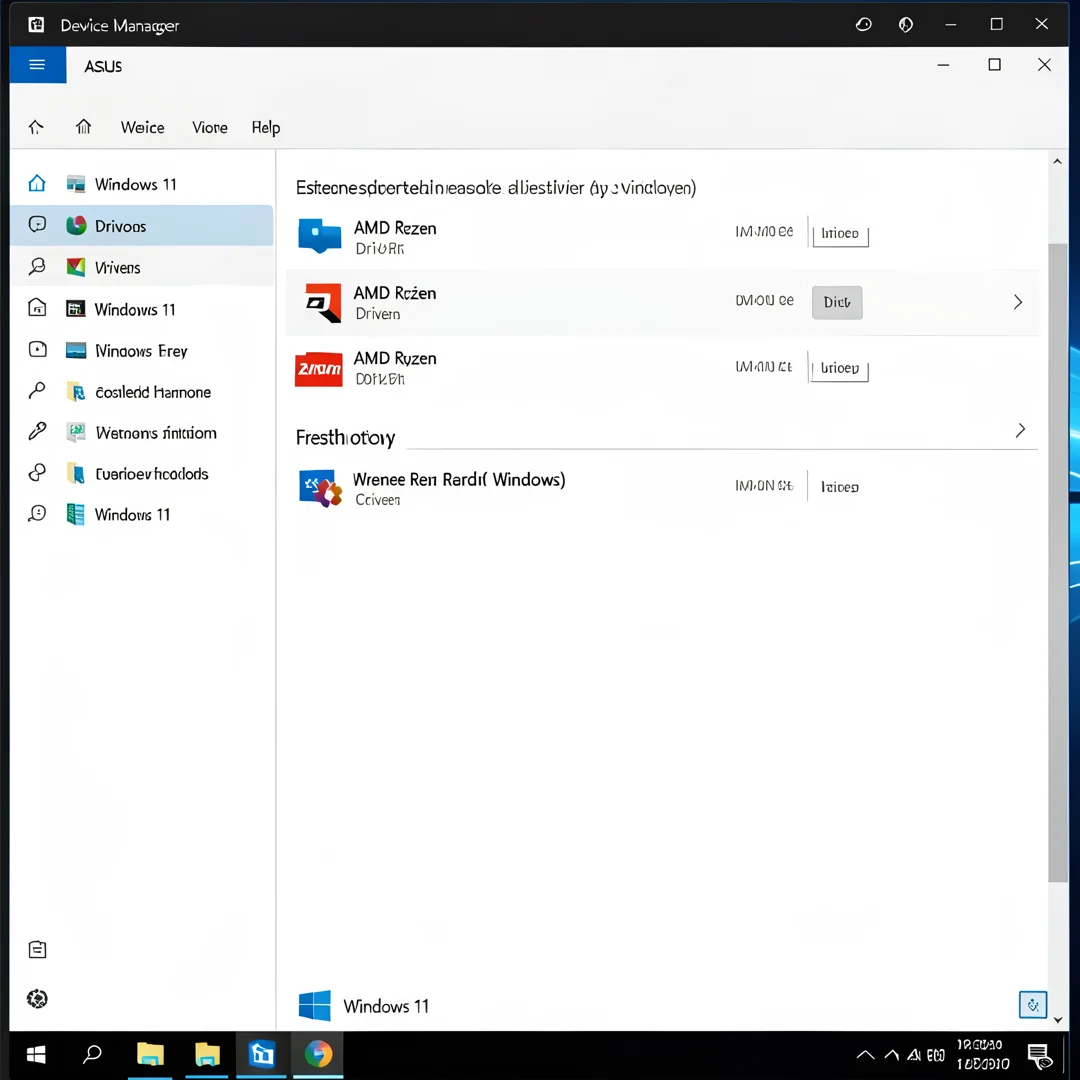Click the Fresthotory section heading
Screen dimensions: 1080x1080
pos(345,437)
